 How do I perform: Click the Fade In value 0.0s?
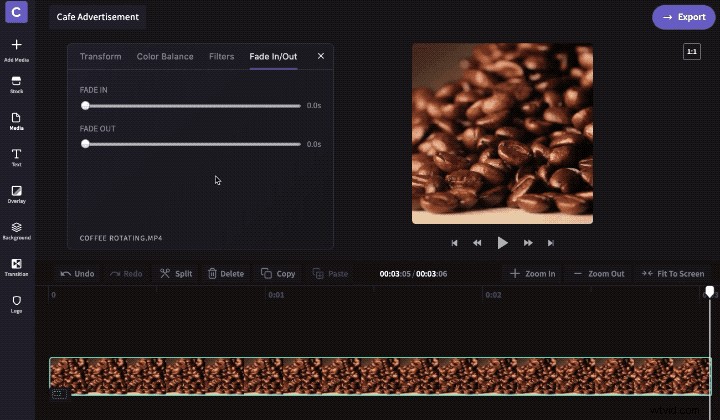[x=314, y=106]
